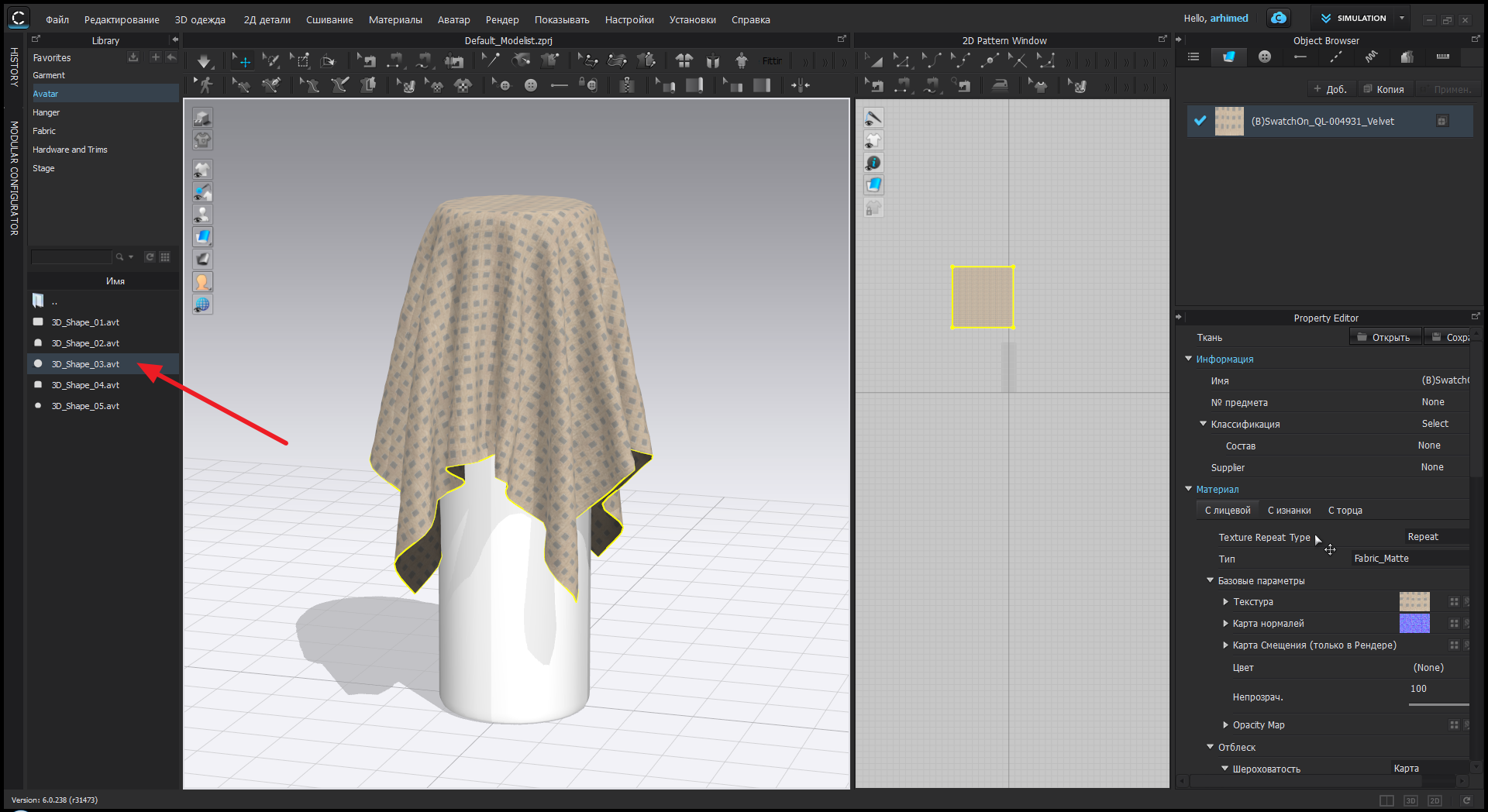Expand the Текстура property row
This screenshot has height=812, width=1488.
[x=1225, y=602]
